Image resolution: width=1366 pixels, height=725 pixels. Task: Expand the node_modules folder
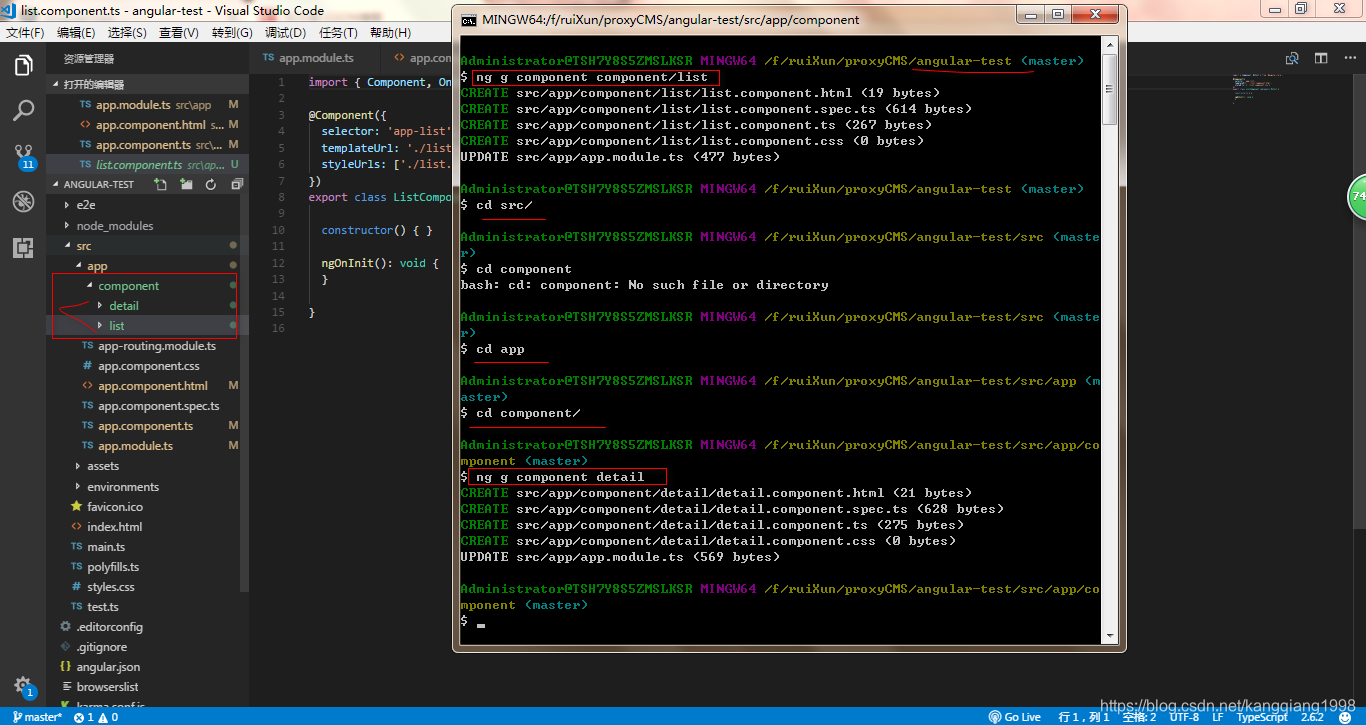tap(115, 226)
